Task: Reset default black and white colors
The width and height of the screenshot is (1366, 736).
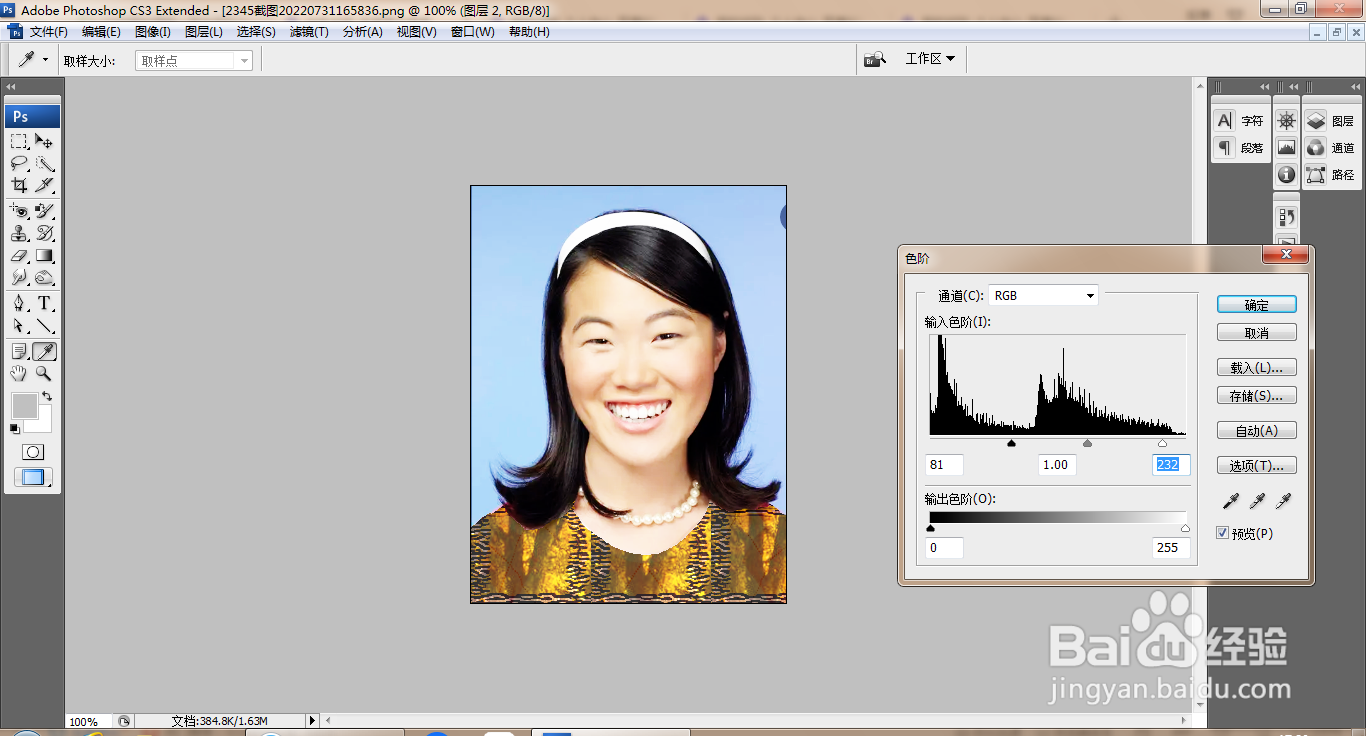Action: 14,428
